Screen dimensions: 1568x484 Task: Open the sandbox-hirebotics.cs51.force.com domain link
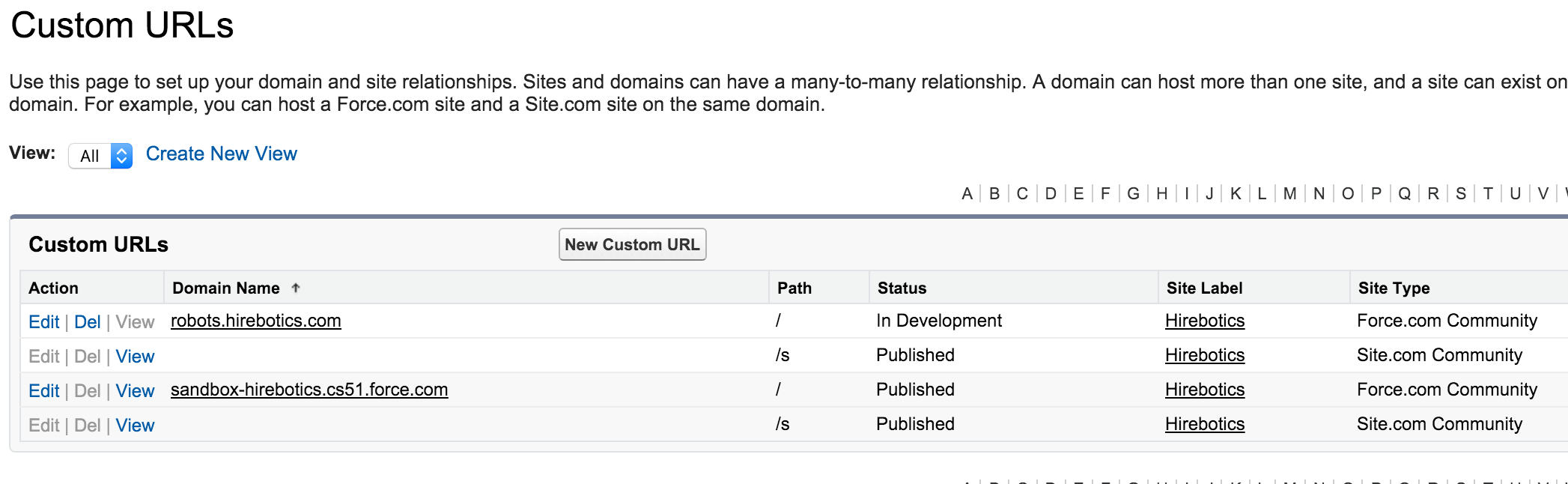click(309, 390)
